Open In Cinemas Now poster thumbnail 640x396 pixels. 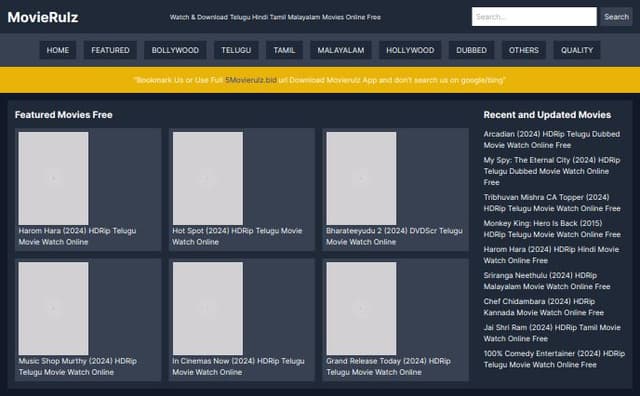tap(208, 308)
